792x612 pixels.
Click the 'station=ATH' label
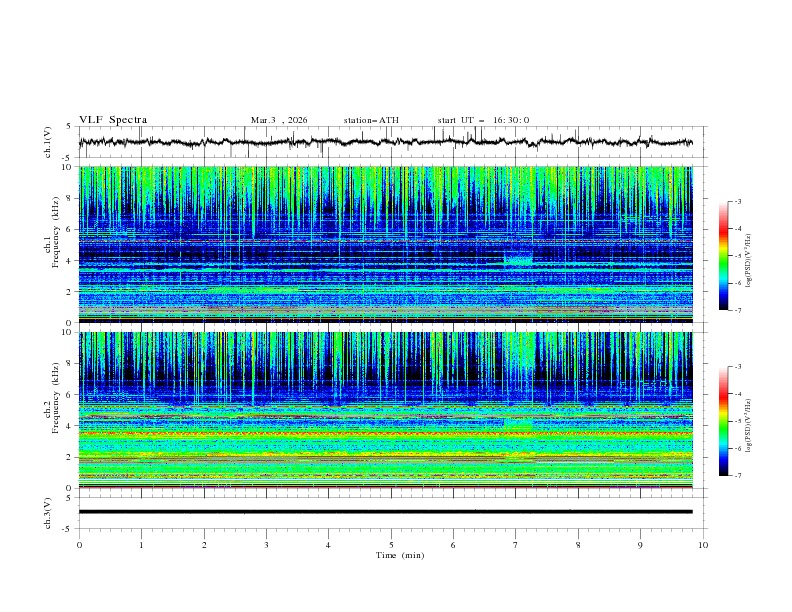click(371, 120)
